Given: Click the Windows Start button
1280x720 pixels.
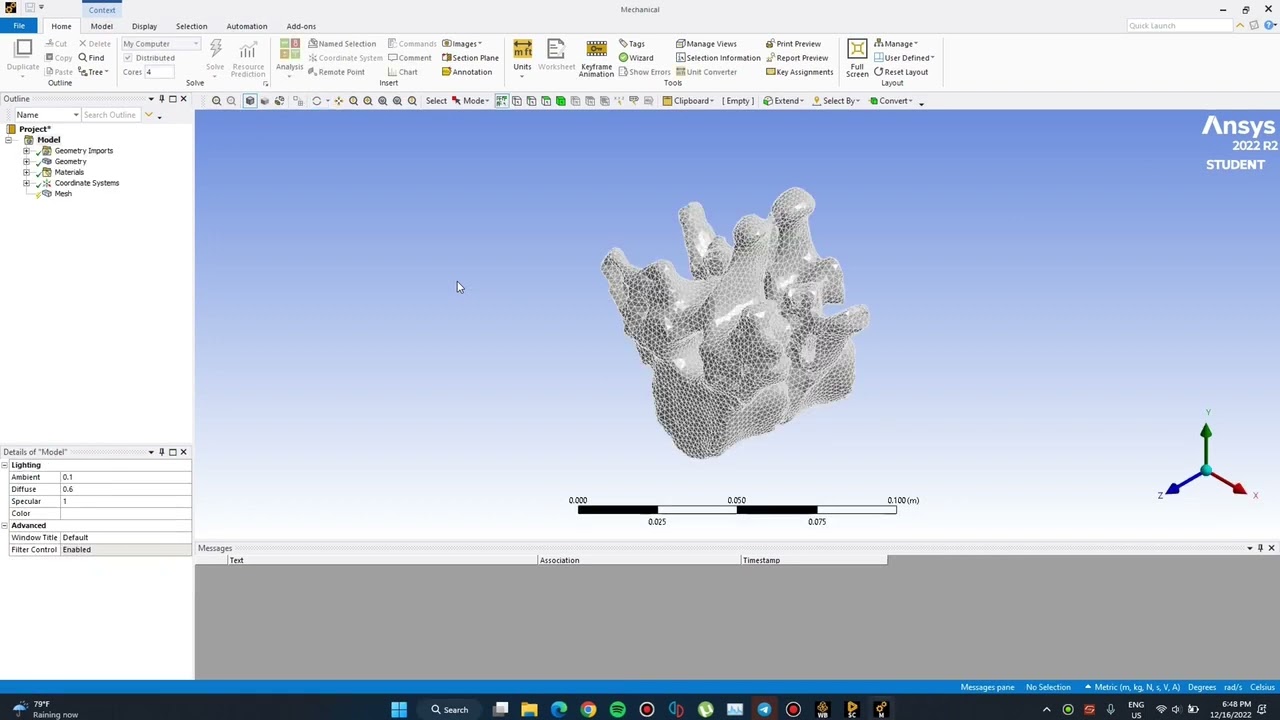Looking at the screenshot, I should (x=399, y=710).
